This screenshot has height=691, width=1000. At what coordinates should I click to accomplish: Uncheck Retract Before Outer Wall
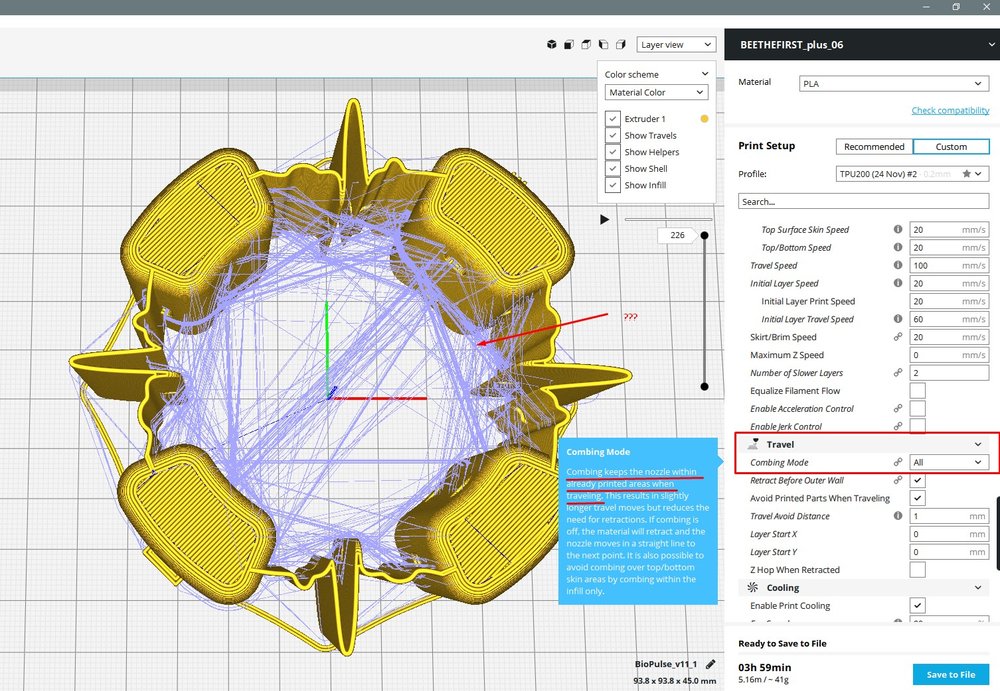click(x=917, y=480)
